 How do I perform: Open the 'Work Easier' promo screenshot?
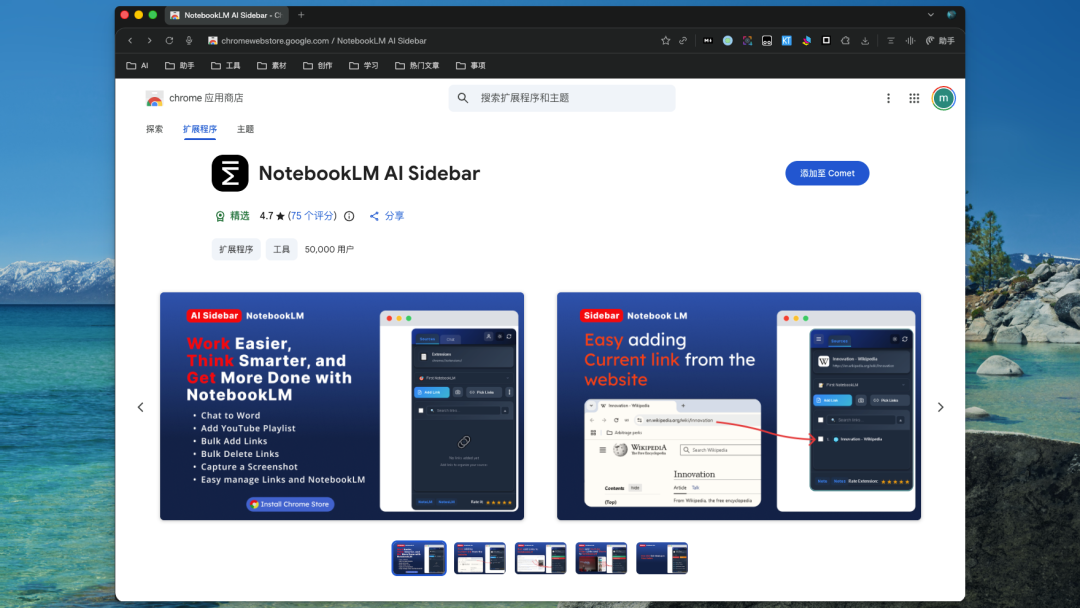pos(342,406)
